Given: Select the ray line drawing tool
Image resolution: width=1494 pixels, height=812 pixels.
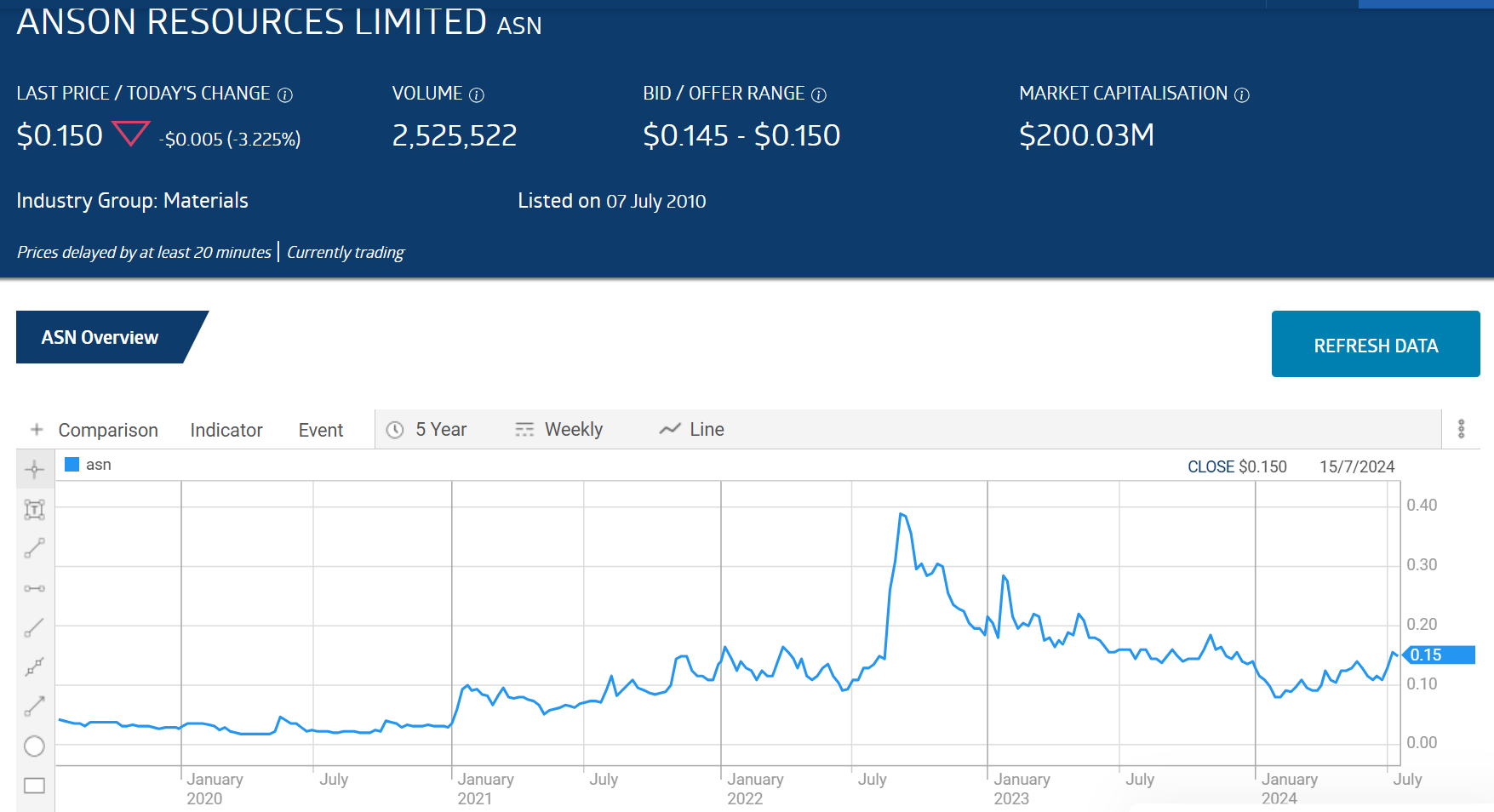Looking at the screenshot, I should coord(35,627).
